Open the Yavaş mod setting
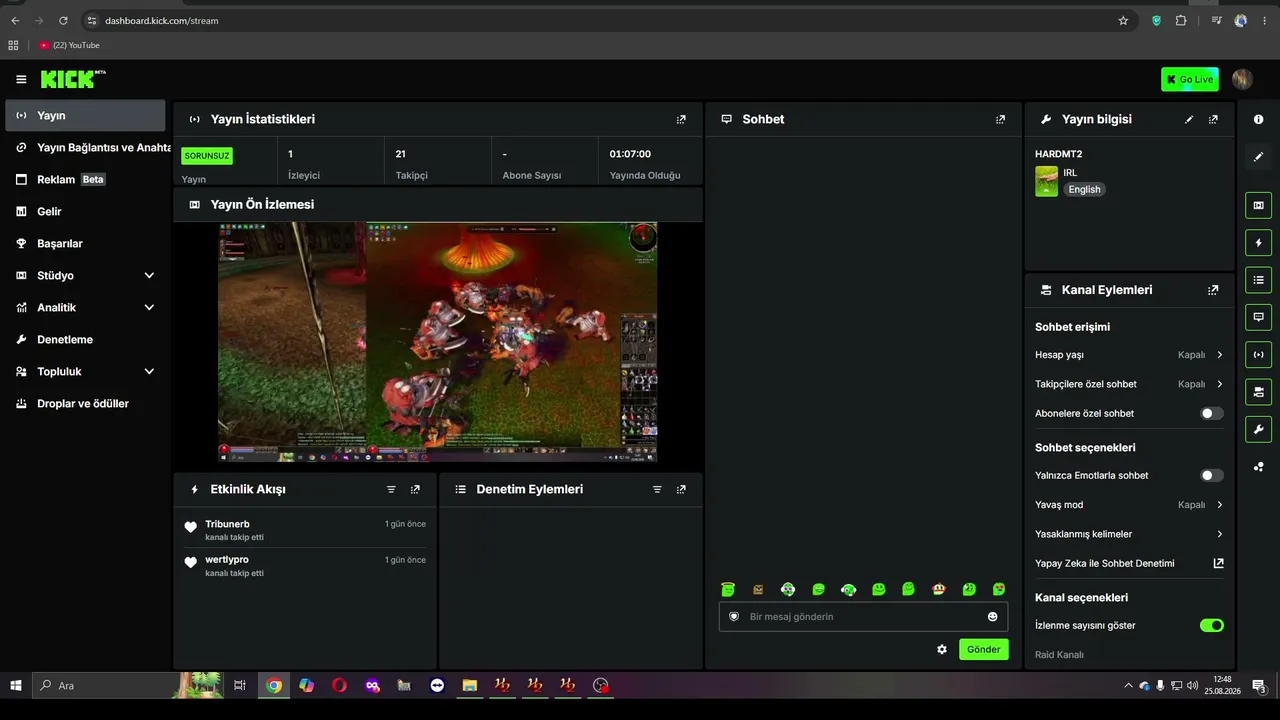This screenshot has width=1280, height=720. point(1129,505)
